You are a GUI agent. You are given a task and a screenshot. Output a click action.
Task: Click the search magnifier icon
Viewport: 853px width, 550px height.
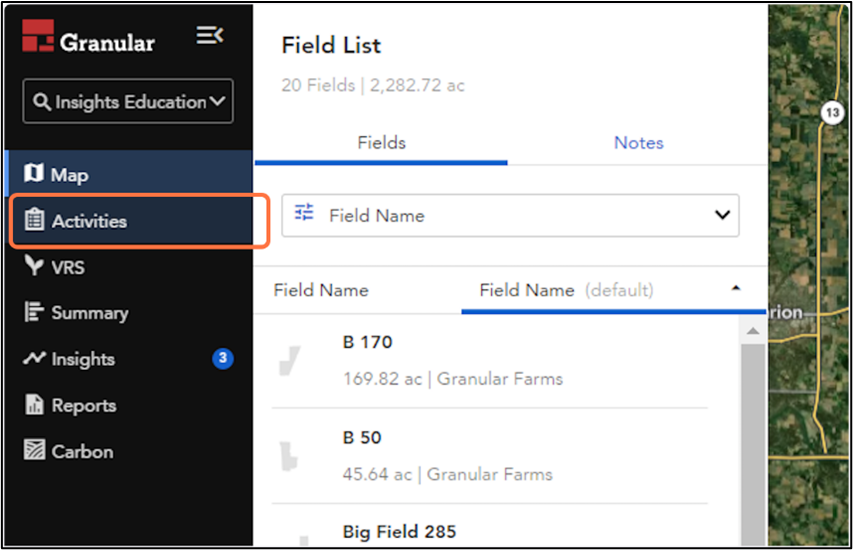click(42, 102)
